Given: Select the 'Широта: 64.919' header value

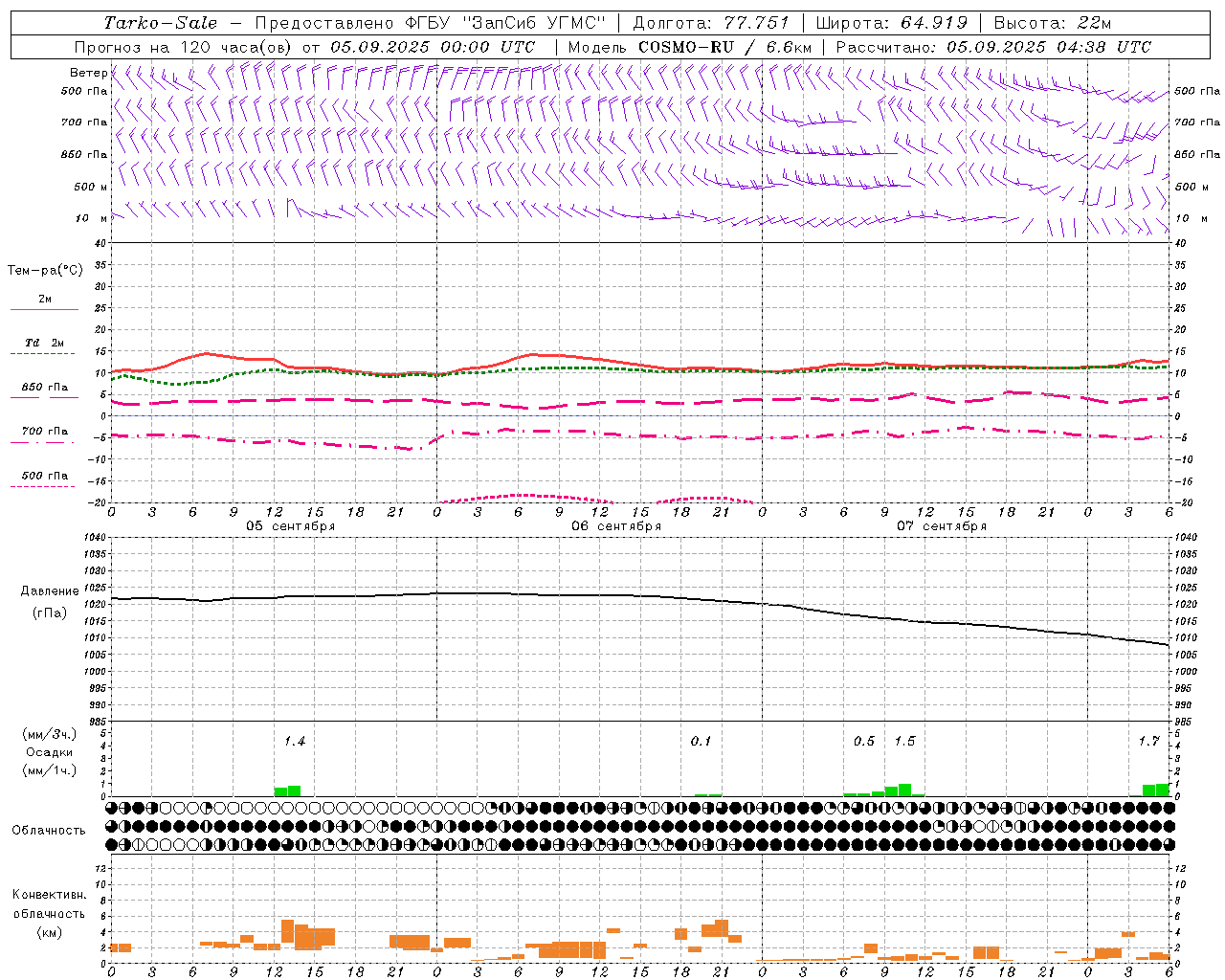Looking at the screenshot, I should tap(890, 23).
